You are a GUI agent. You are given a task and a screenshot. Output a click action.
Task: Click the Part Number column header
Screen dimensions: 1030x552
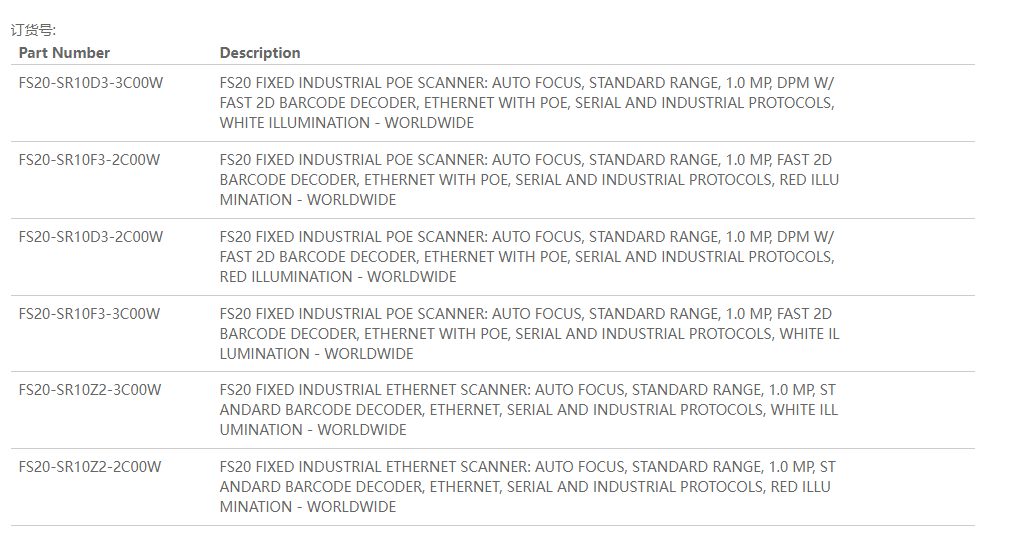point(64,53)
